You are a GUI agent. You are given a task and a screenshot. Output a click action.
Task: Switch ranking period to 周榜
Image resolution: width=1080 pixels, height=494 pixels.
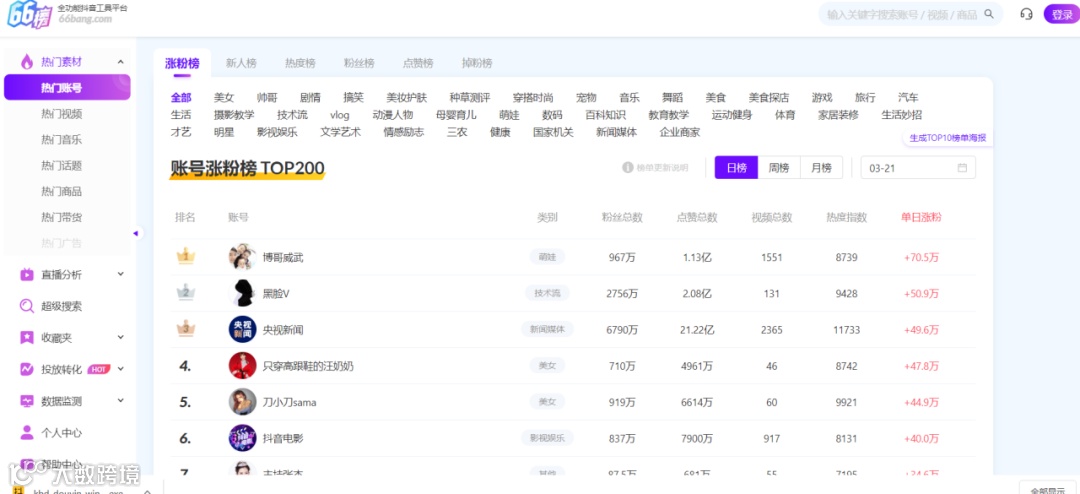(x=779, y=167)
